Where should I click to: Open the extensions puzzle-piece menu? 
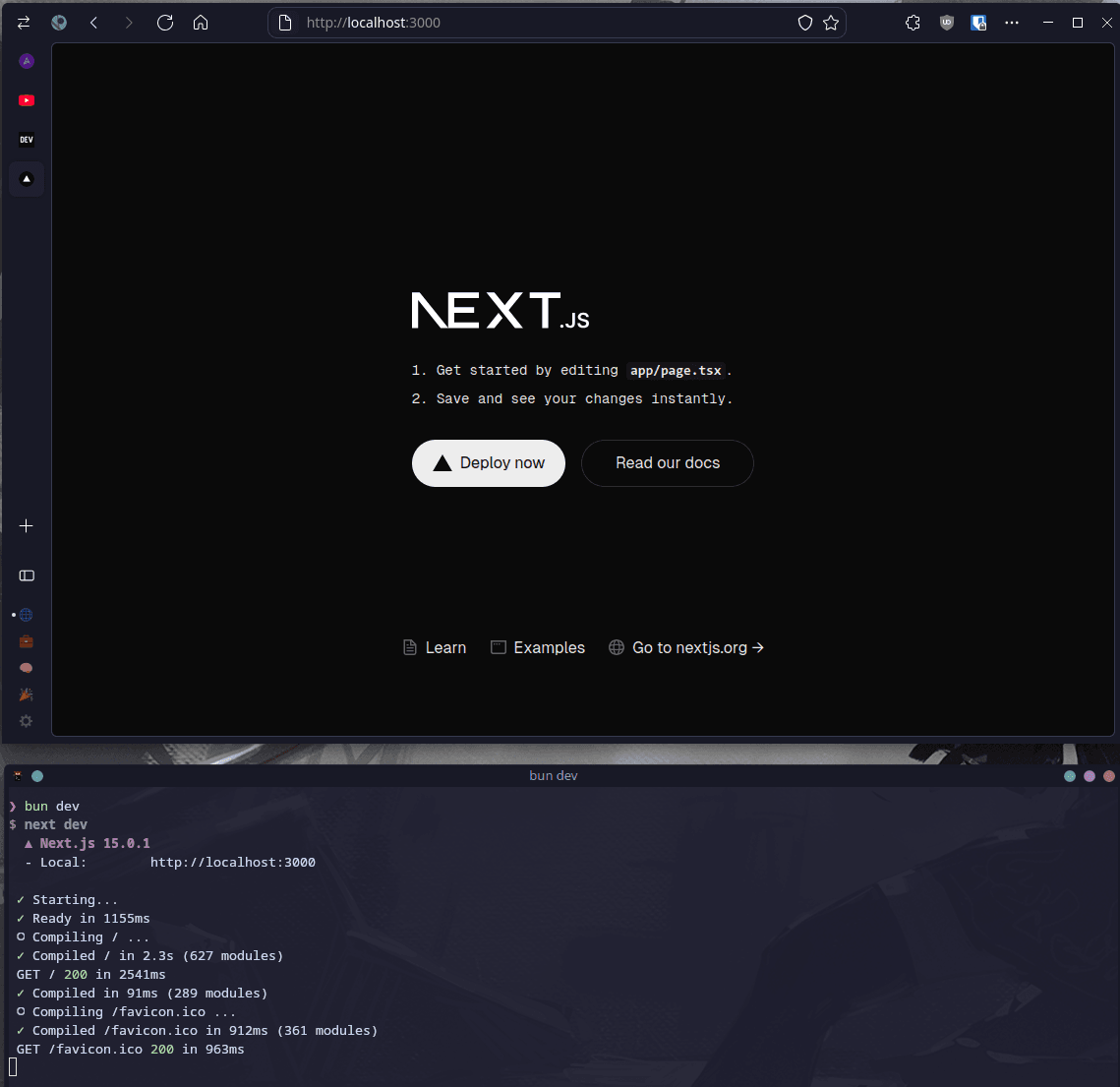[x=913, y=23]
